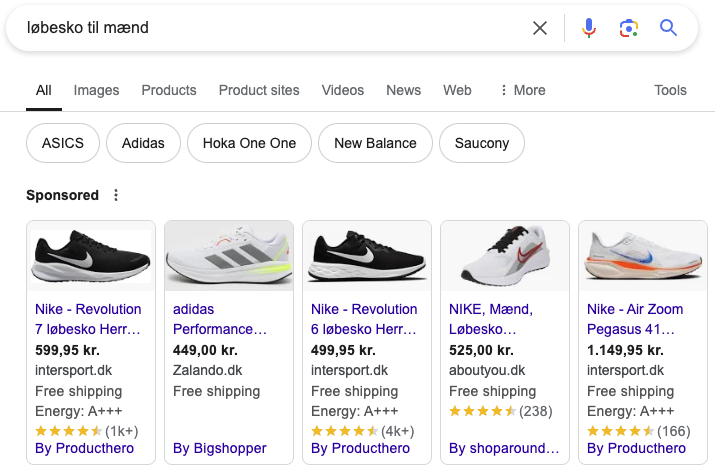Open the adidas Performance shoe image
Screen dimensions: 715x470
229,256
